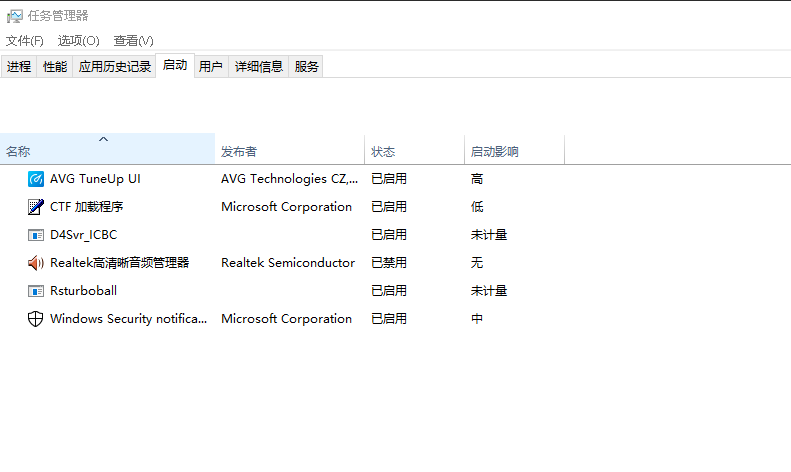The image size is (791, 472).
Task: Click the CTF 加载程序 pen icon
Action: pyautogui.click(x=36, y=207)
